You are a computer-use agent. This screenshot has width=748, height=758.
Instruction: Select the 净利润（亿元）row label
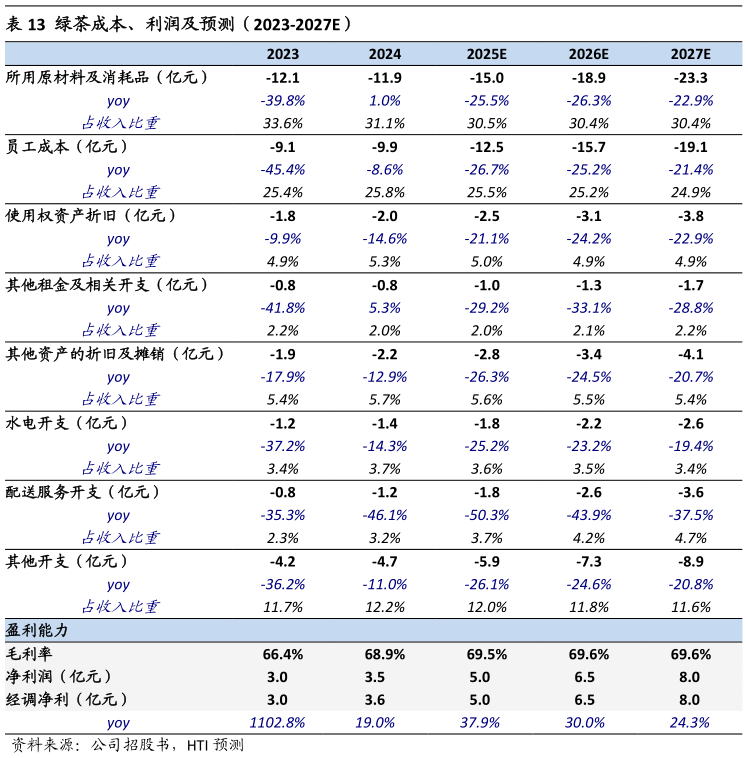click(59, 677)
